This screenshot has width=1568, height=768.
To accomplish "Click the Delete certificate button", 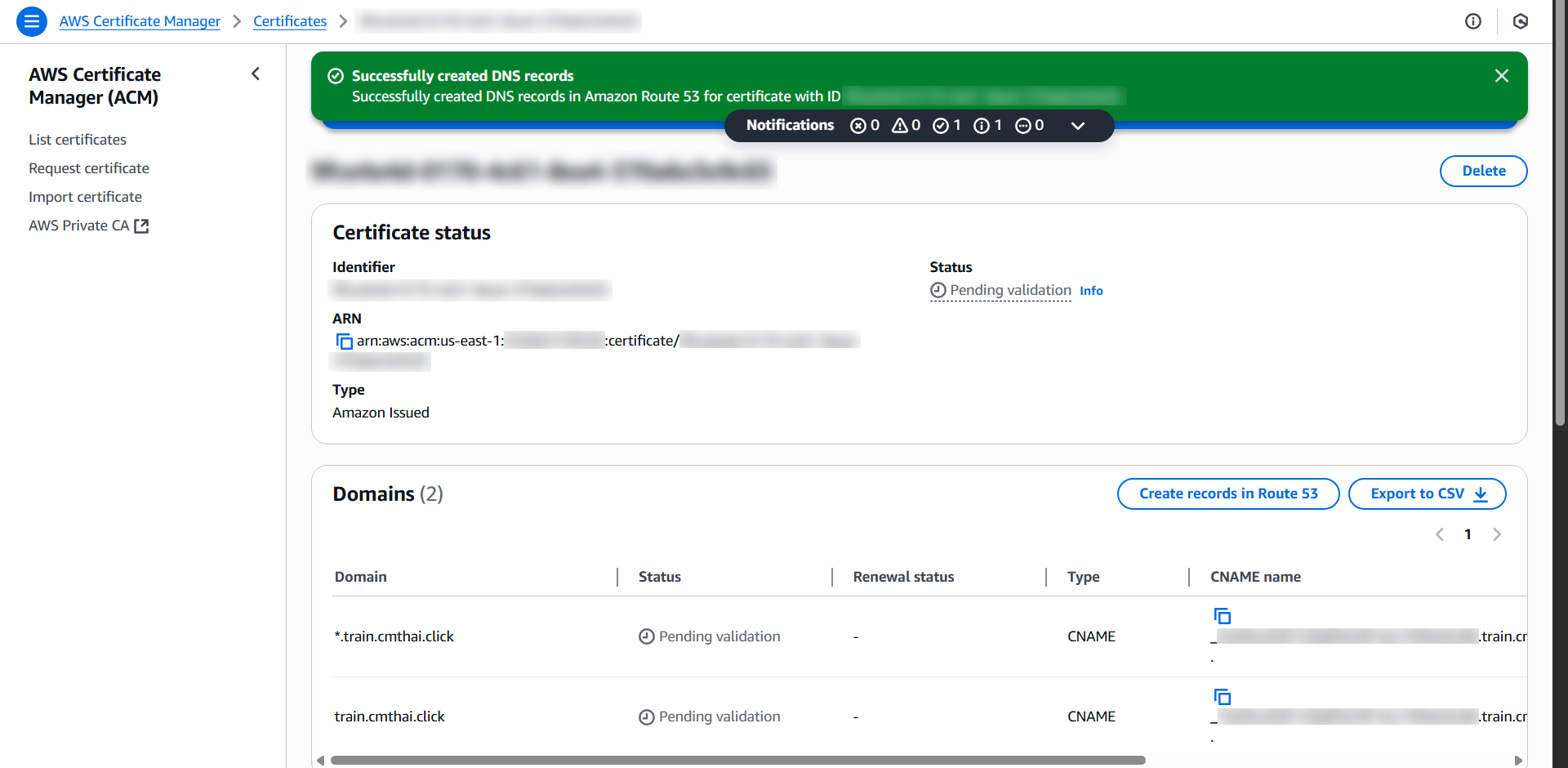I will click(1483, 171).
